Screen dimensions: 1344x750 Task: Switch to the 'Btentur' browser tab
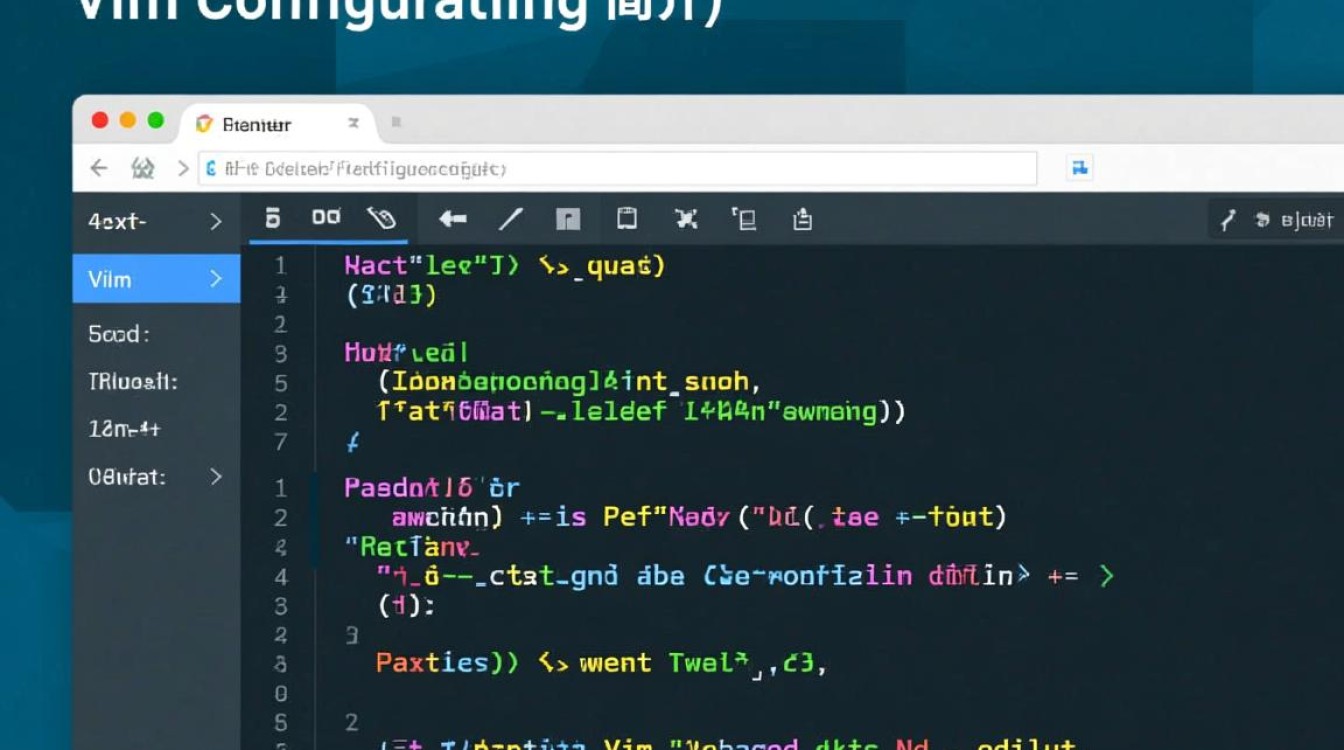click(x=256, y=124)
